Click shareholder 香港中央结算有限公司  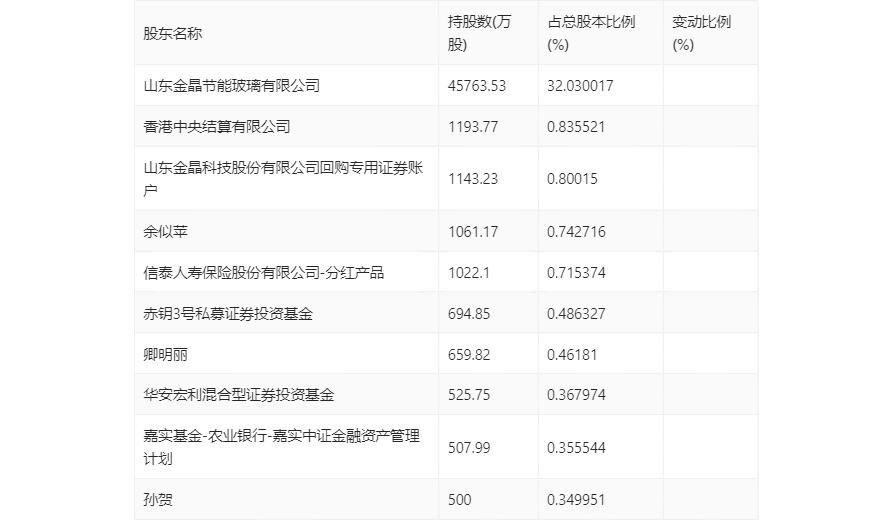pyautogui.click(x=216, y=126)
